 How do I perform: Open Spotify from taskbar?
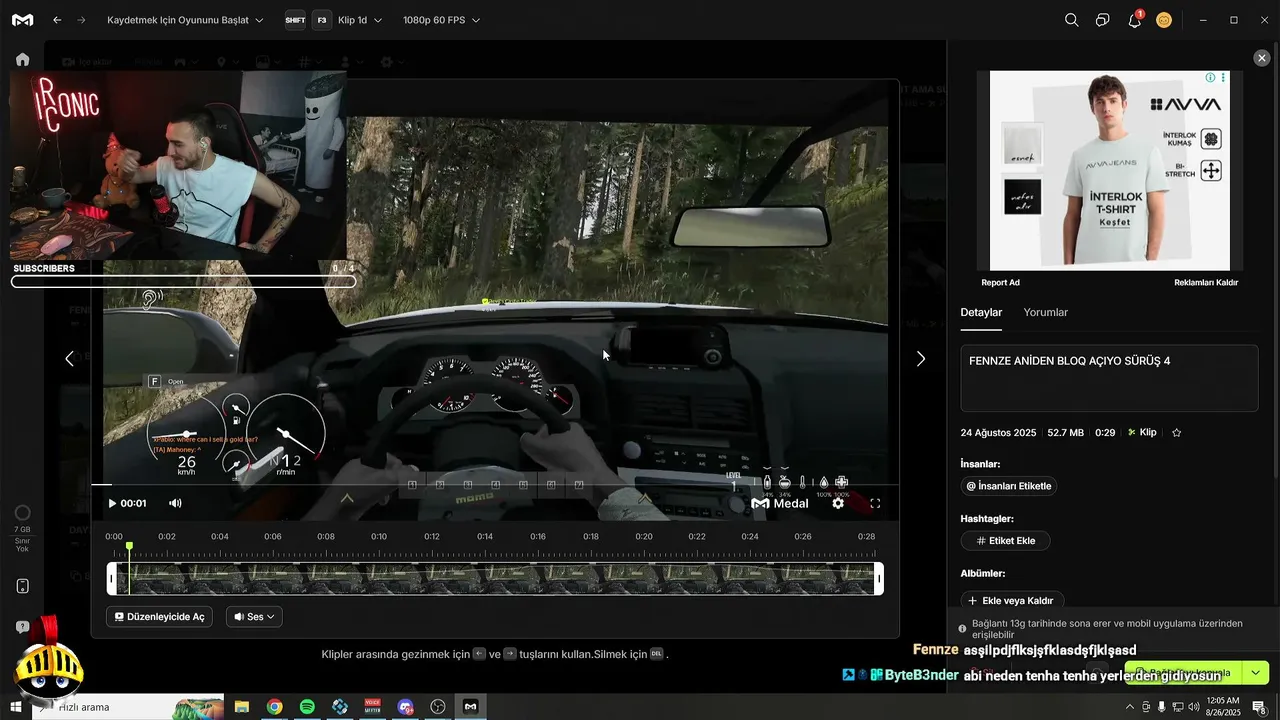[307, 707]
